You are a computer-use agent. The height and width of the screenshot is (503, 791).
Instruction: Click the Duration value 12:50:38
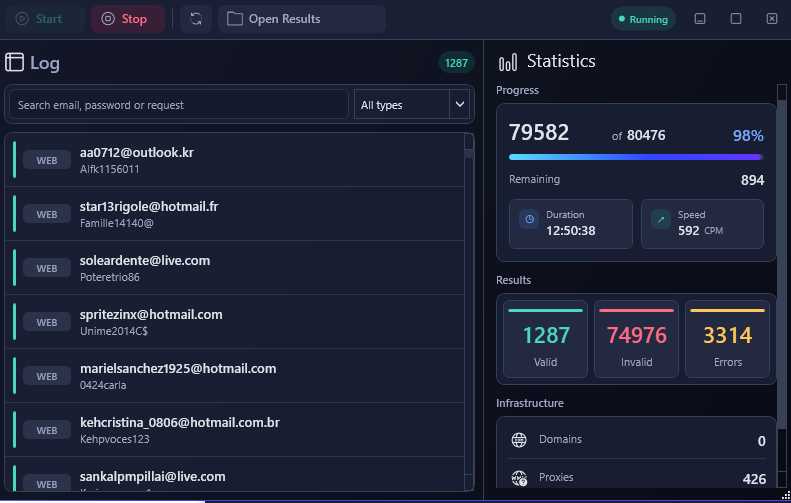(571, 231)
